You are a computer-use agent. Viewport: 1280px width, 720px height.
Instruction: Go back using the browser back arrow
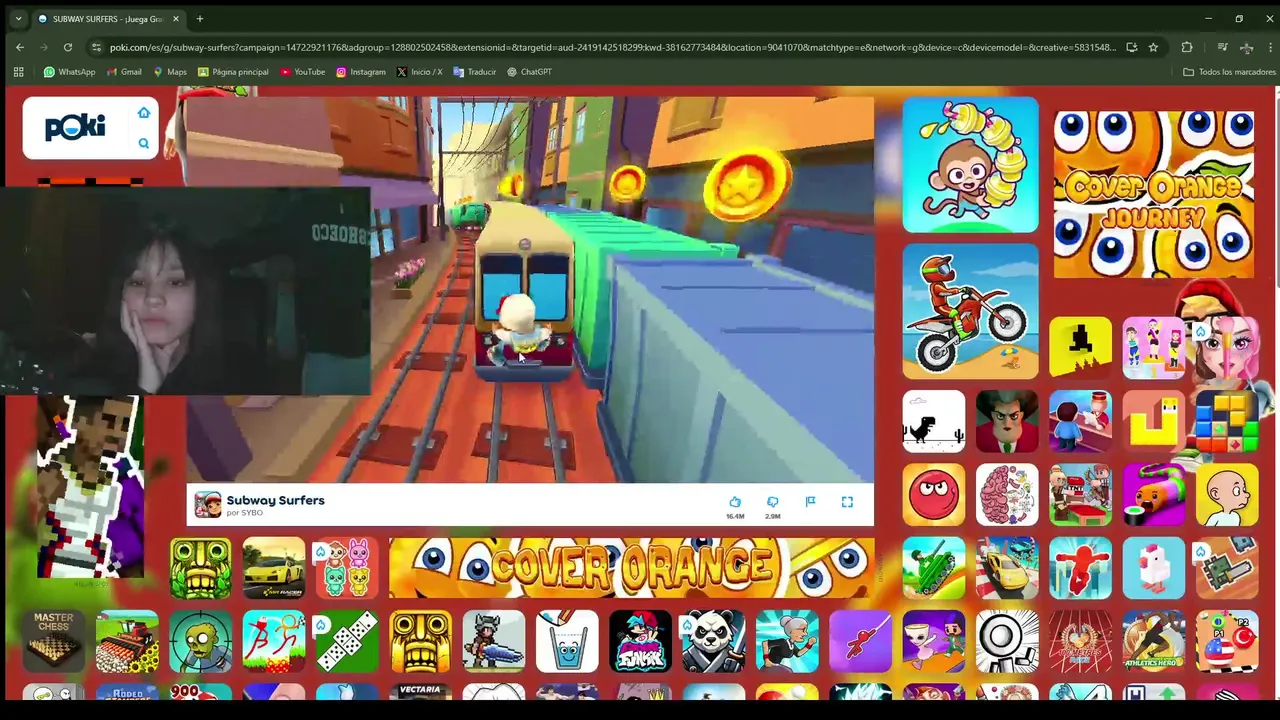pos(20,47)
